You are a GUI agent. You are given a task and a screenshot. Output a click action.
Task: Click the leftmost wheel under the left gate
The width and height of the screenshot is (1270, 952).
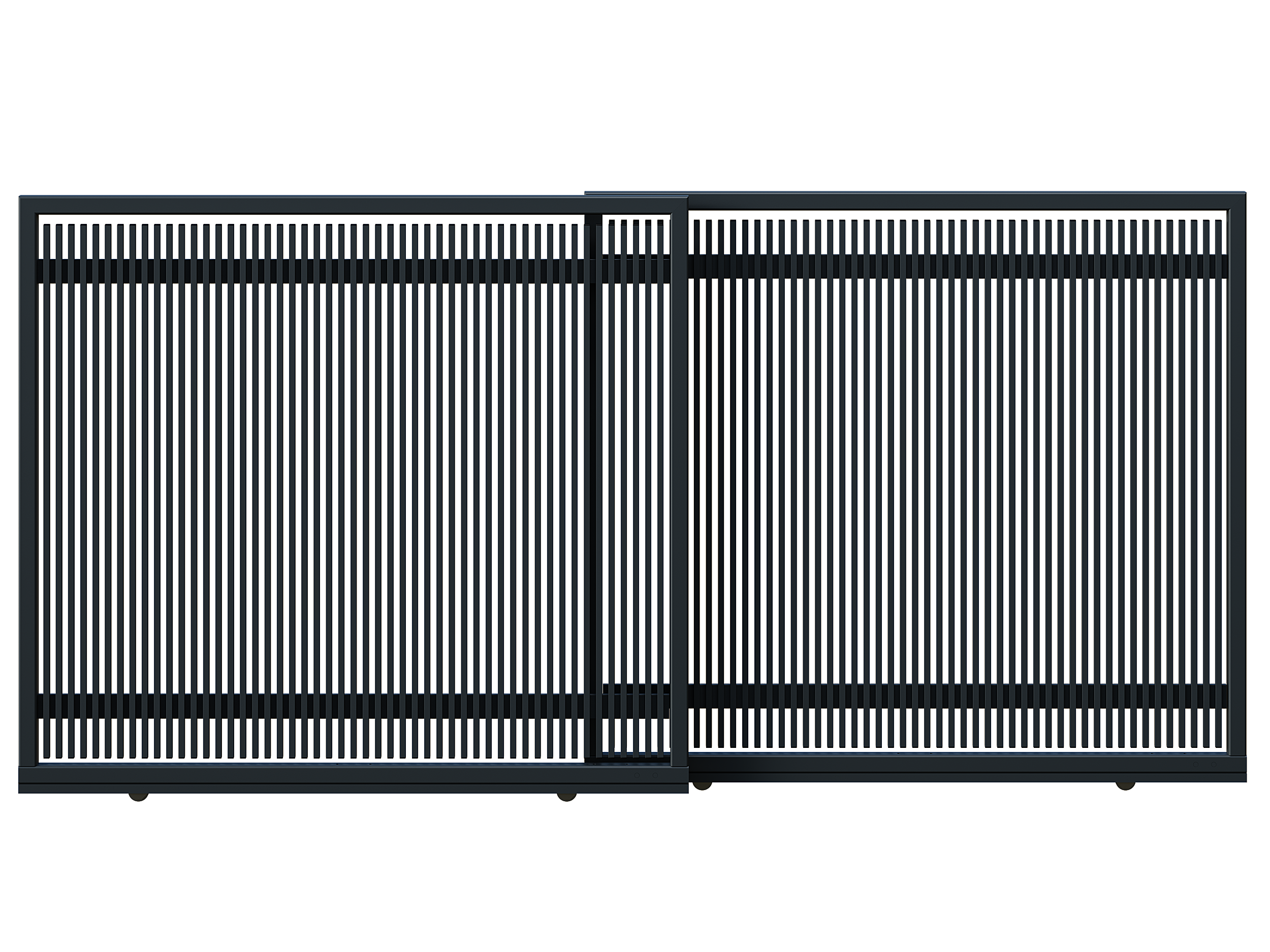tap(138, 797)
